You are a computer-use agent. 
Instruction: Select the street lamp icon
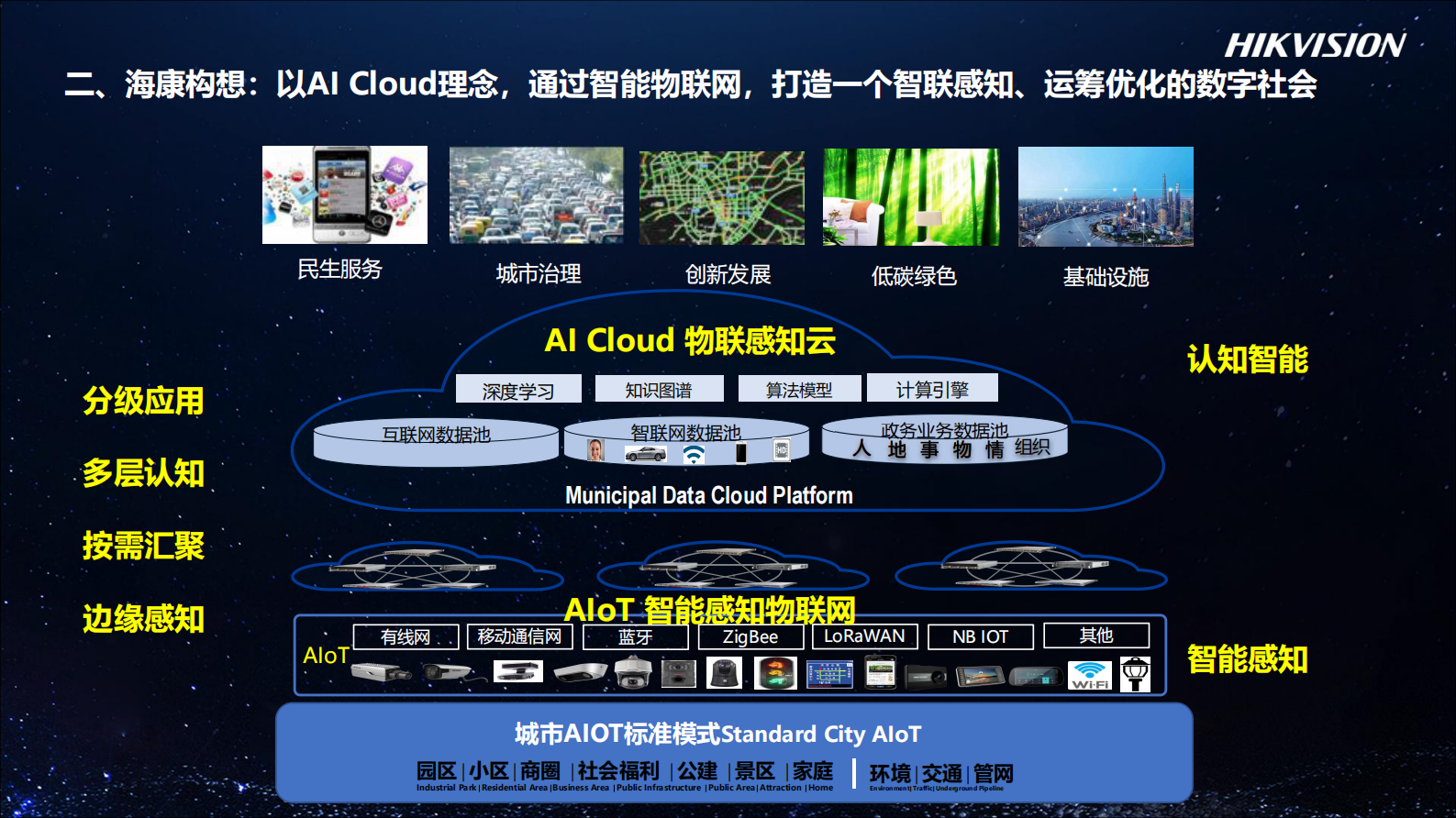pyautogui.click(x=1135, y=674)
